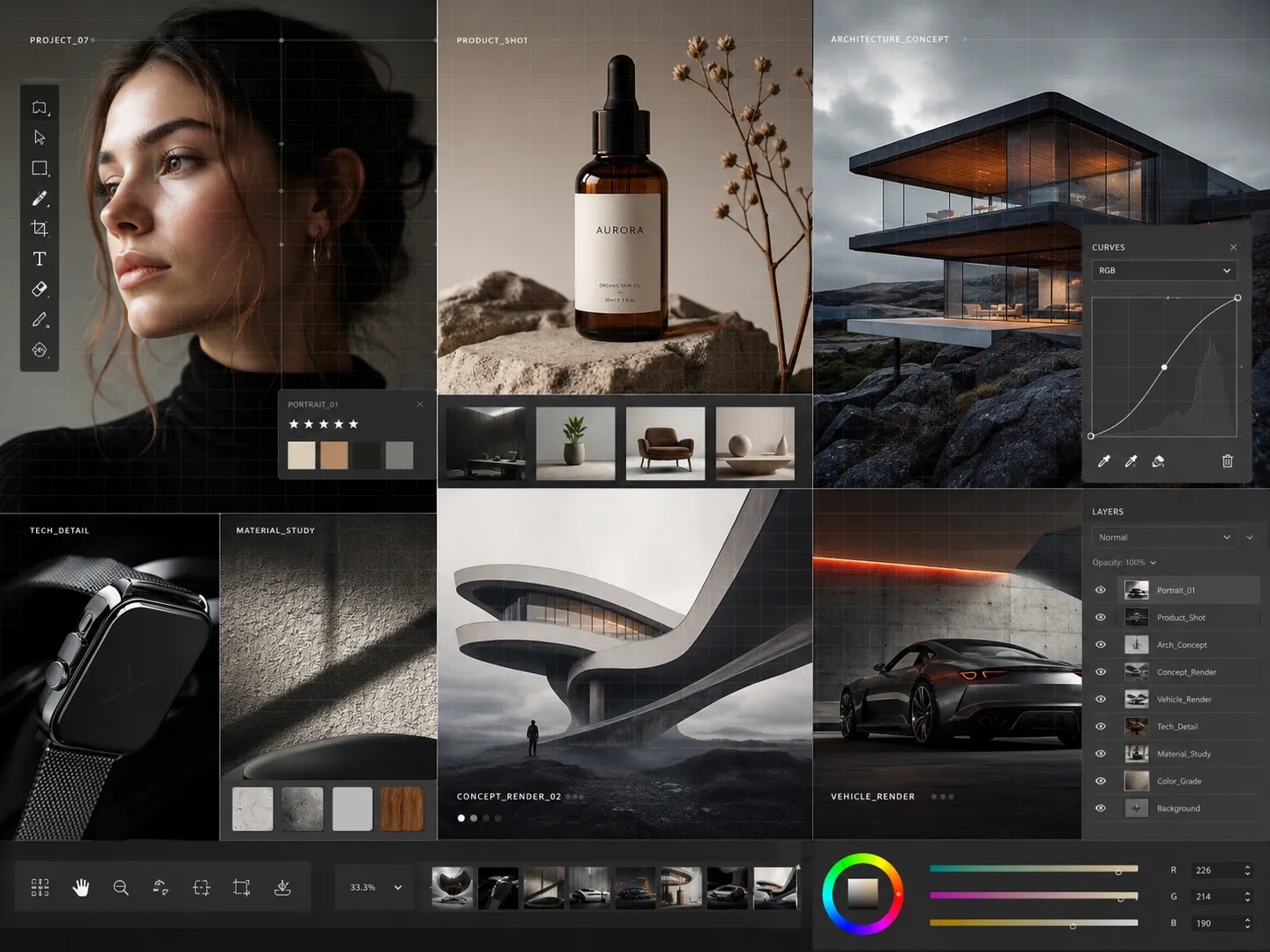Click the circular hue color wheel
Viewport: 1270px width, 952px height.
(863, 893)
